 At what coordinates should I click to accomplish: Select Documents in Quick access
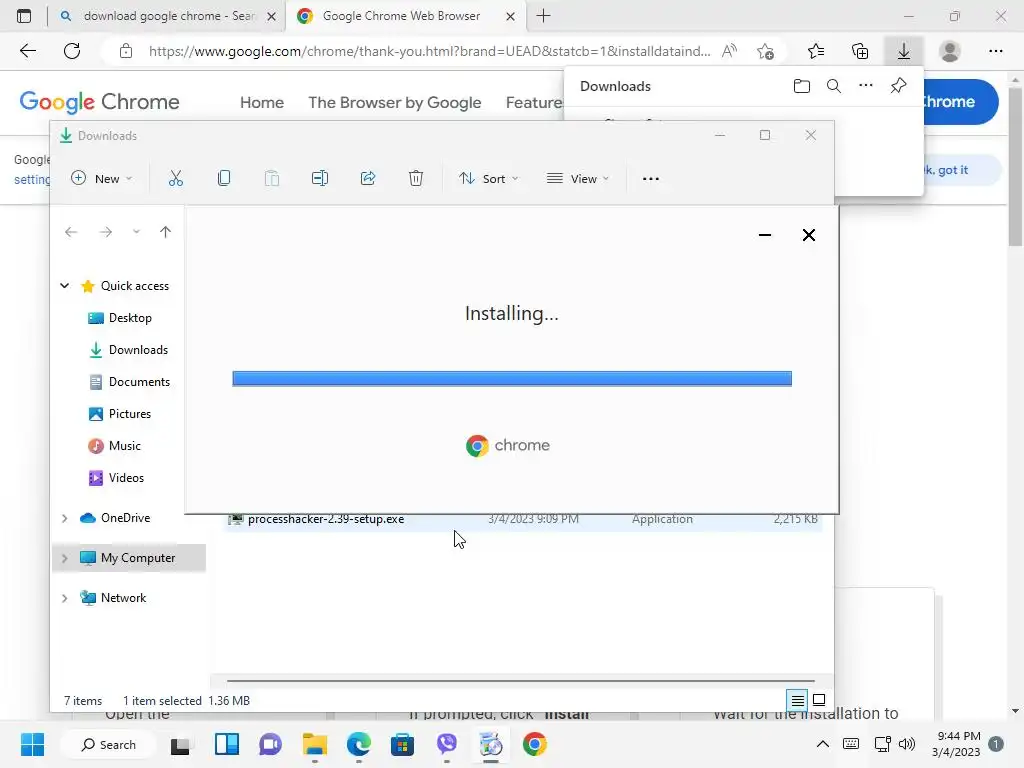[x=139, y=382]
